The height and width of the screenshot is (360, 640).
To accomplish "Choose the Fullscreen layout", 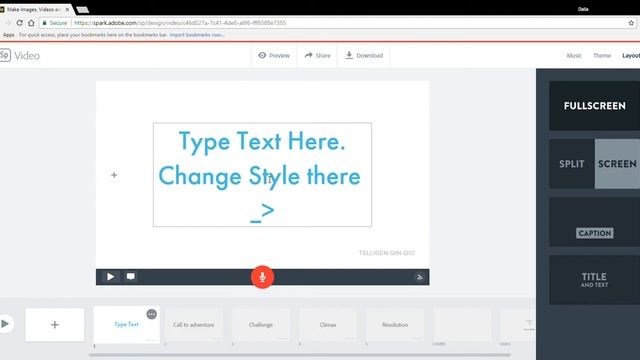I will (594, 106).
